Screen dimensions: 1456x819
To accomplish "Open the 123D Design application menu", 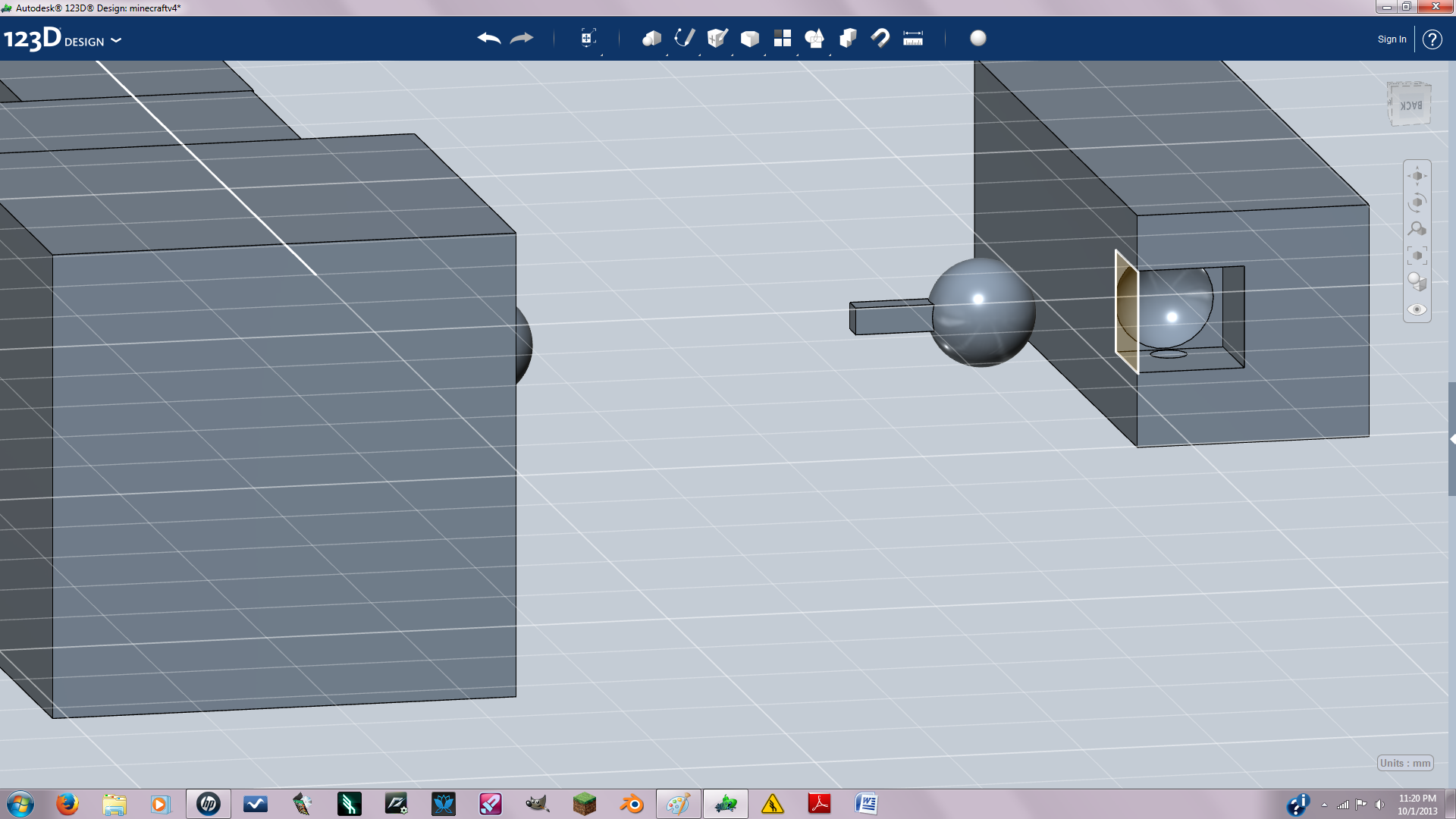I will click(x=62, y=39).
